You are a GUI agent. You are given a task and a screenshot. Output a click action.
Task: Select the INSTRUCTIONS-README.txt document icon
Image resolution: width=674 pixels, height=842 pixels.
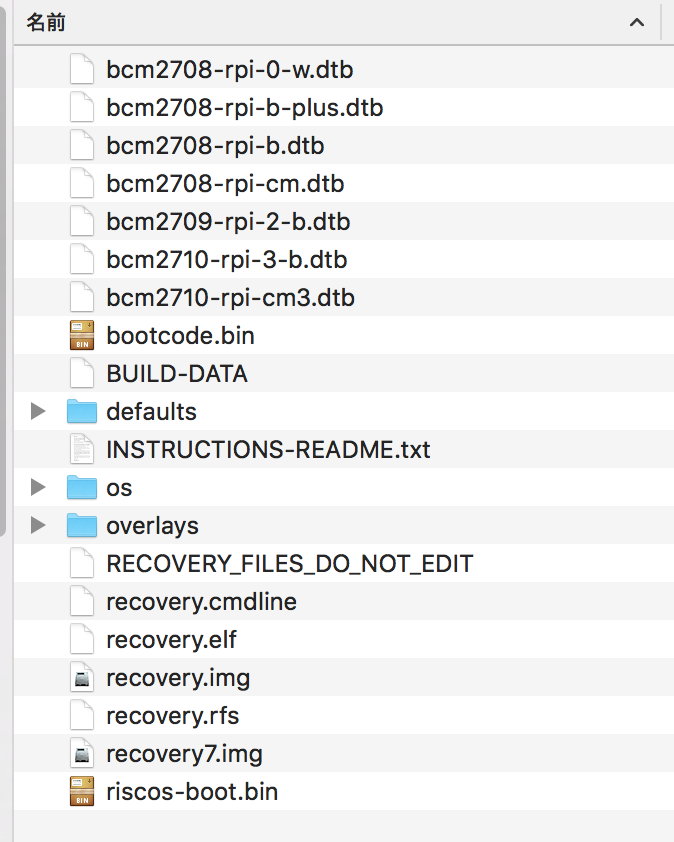[82, 449]
